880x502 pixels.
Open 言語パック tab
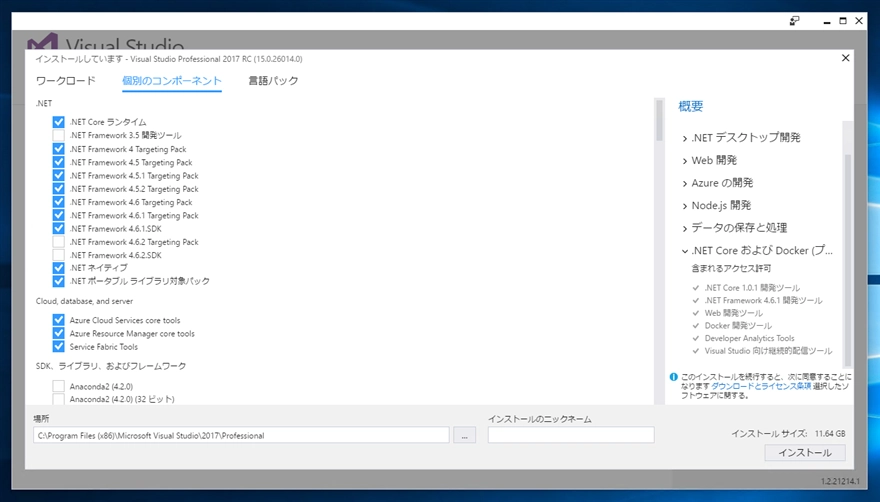tap(273, 81)
